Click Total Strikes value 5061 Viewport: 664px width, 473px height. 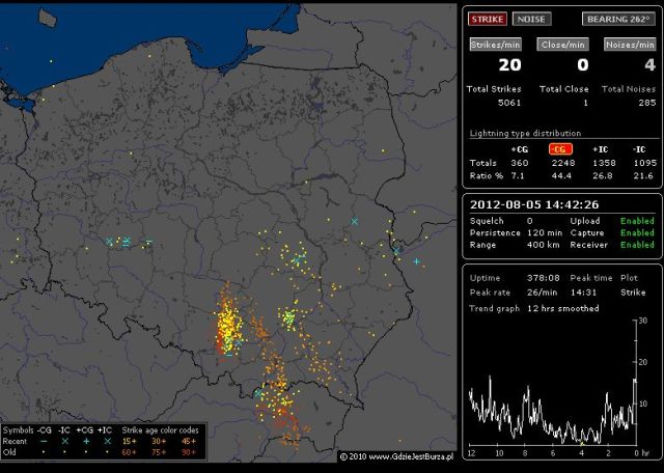coord(509,102)
